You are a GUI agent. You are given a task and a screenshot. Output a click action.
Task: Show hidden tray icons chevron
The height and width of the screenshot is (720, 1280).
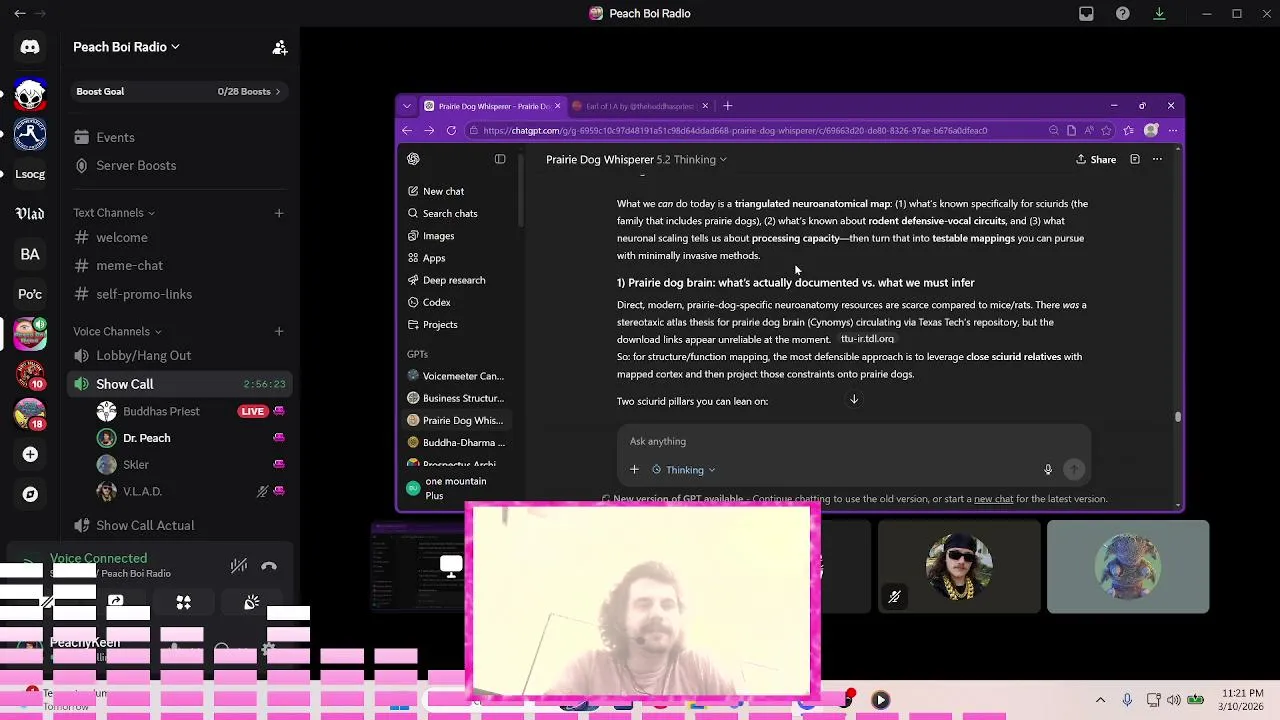(x=1101, y=700)
